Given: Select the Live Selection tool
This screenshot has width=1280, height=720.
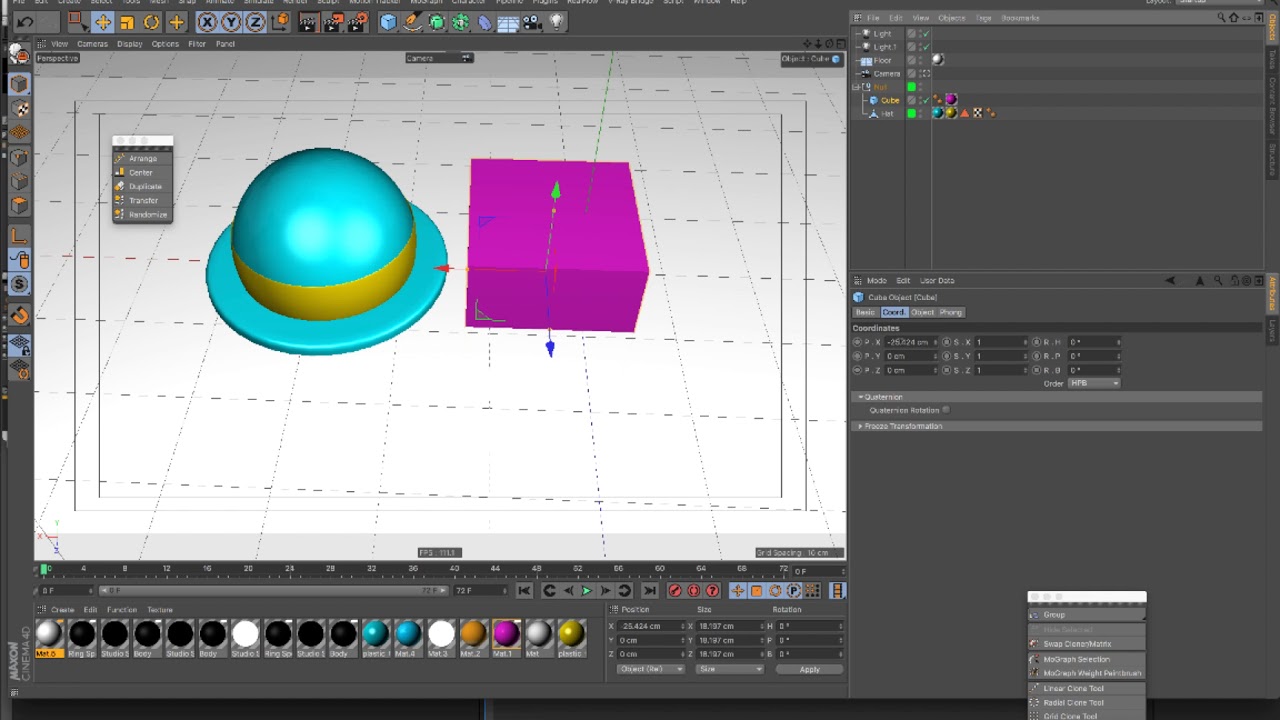Looking at the screenshot, I should click(x=77, y=21).
